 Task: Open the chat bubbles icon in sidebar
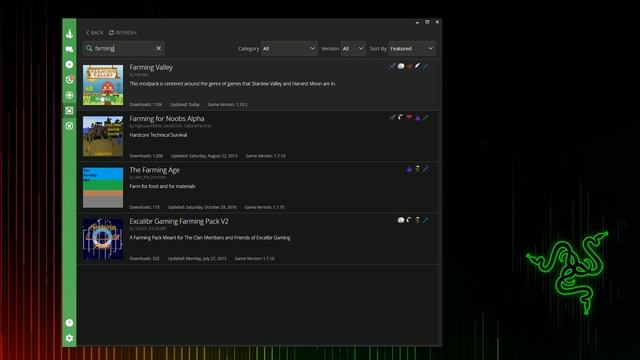click(69, 49)
